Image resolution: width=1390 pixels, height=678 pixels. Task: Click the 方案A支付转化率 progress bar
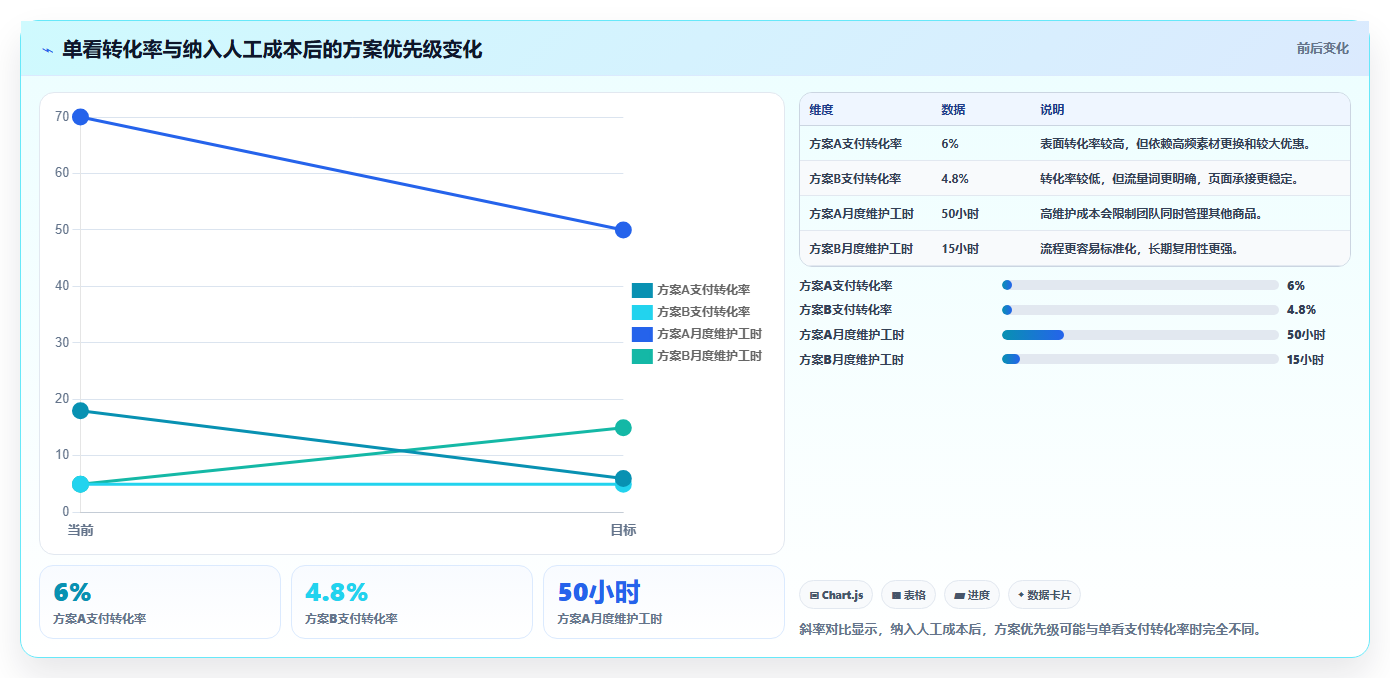1140,285
